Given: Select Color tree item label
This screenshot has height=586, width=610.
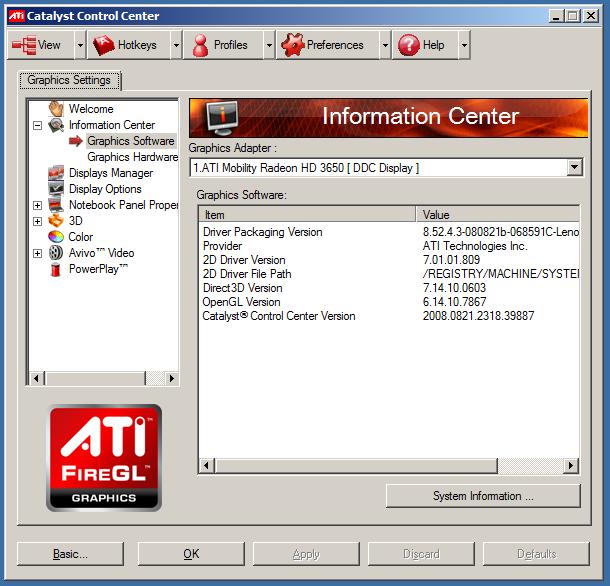Looking at the screenshot, I should pos(81,237).
